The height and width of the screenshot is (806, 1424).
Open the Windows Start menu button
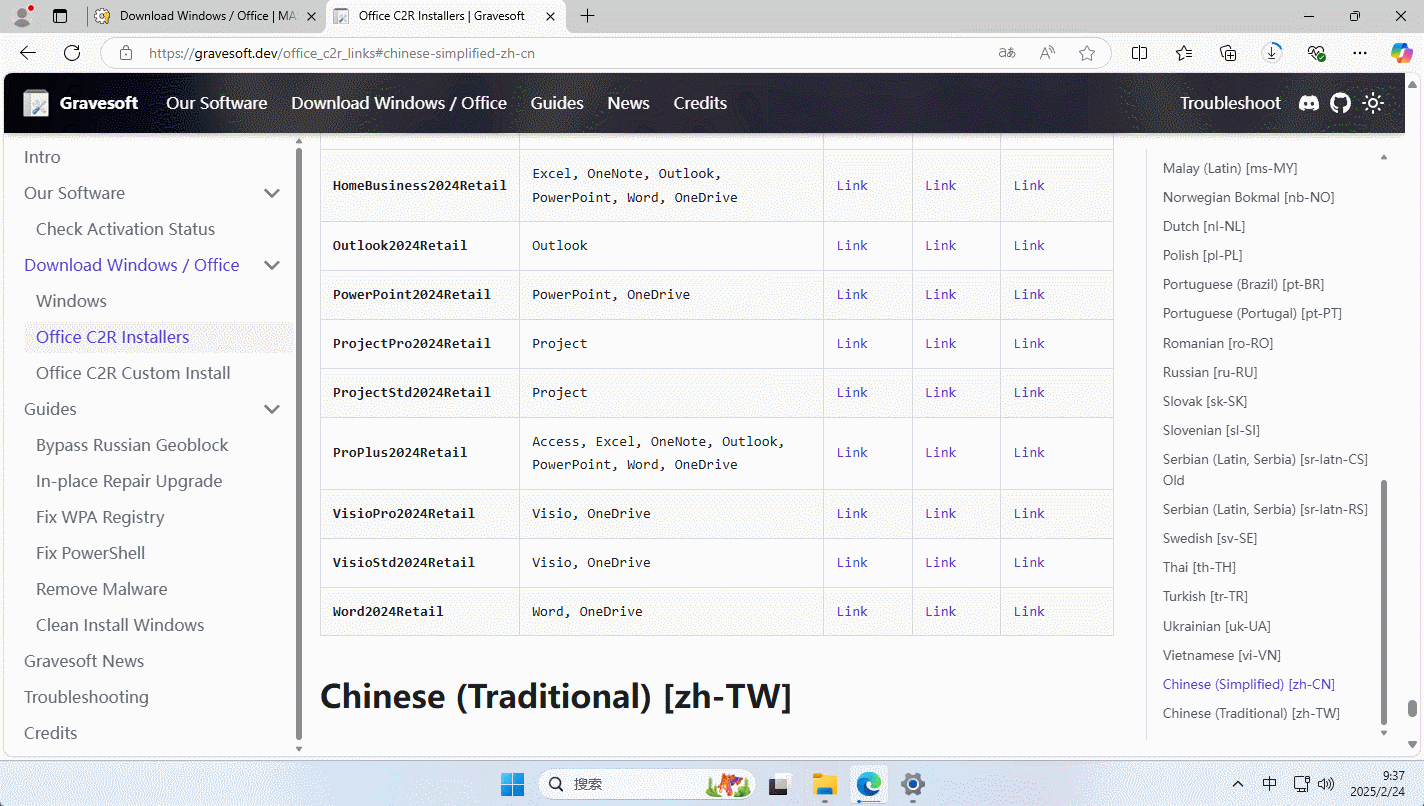pos(512,784)
